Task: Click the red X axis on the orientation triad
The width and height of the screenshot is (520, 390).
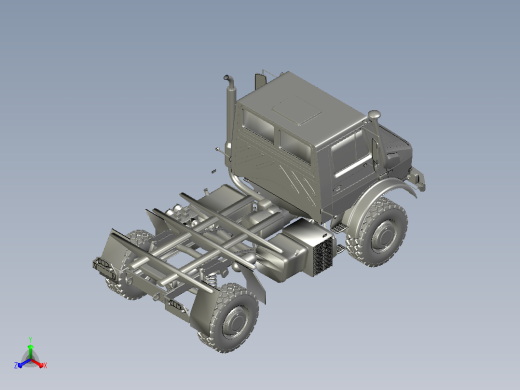Action: point(40,364)
